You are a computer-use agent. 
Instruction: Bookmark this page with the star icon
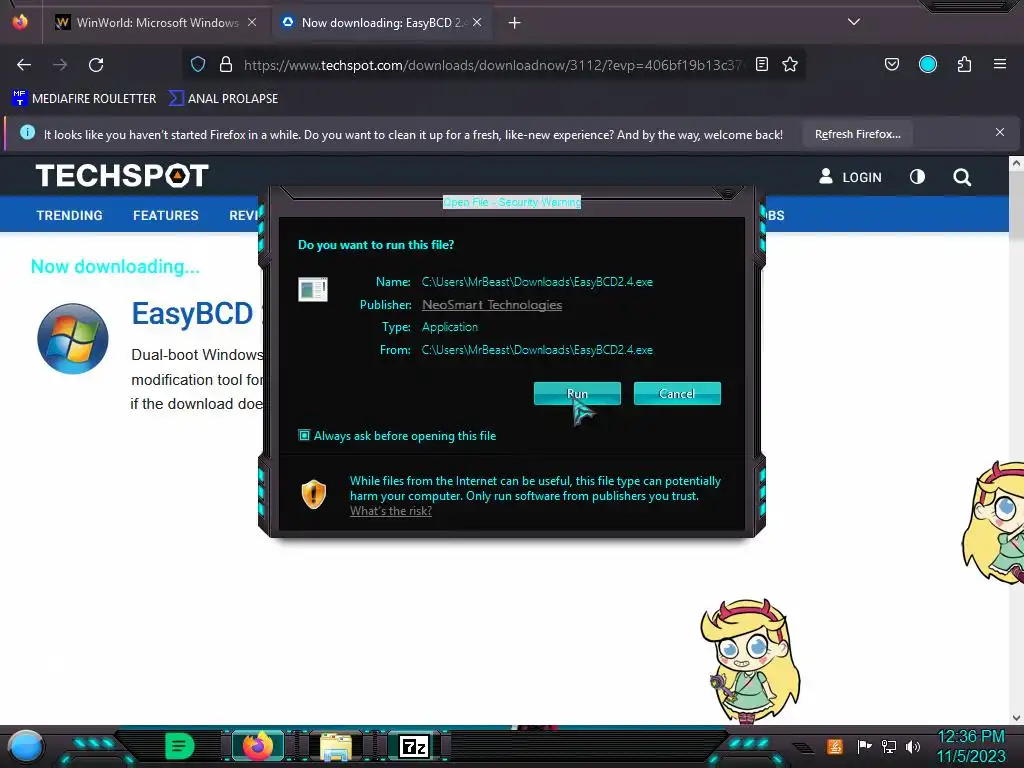pos(790,64)
